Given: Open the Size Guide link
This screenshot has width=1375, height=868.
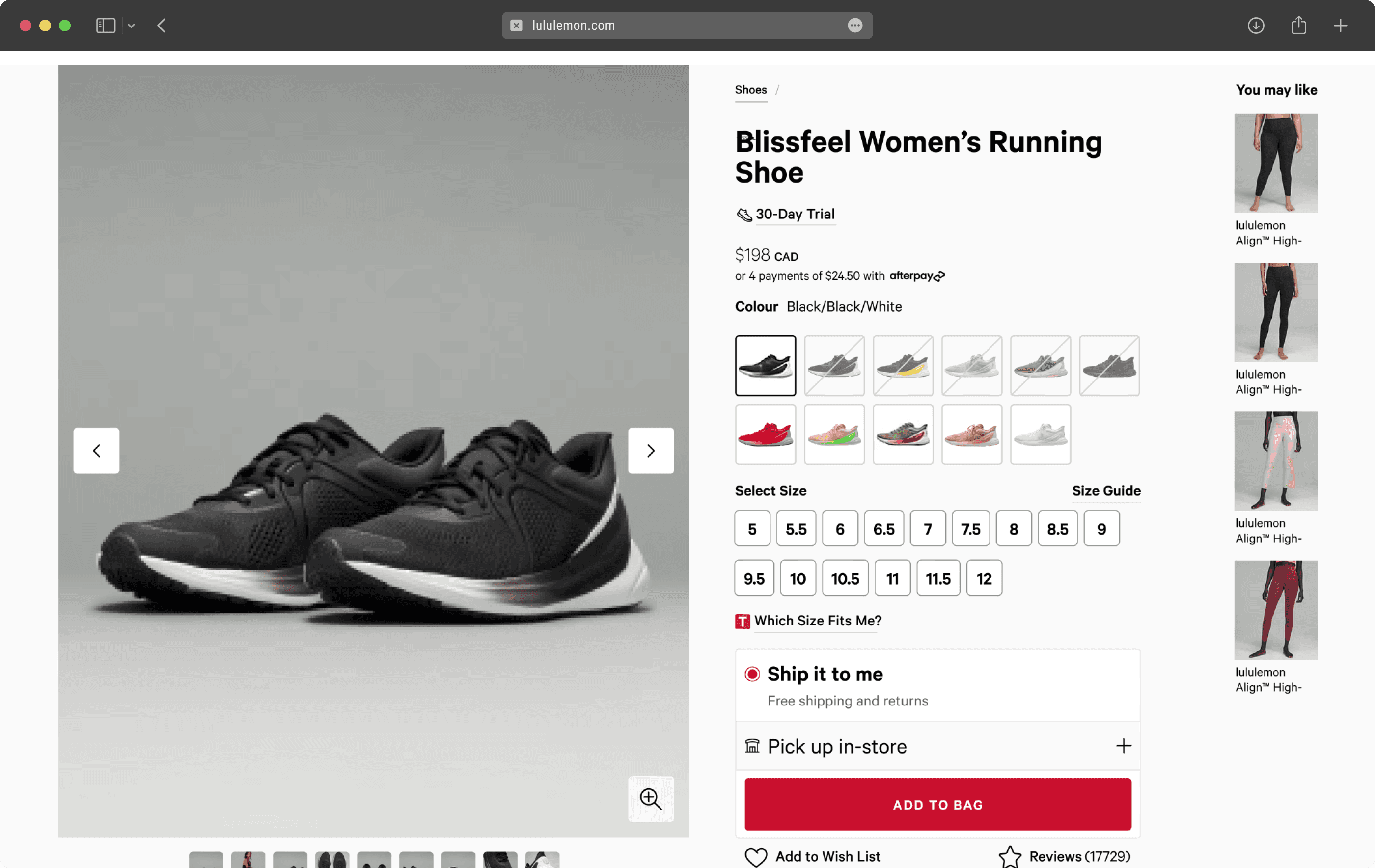Looking at the screenshot, I should (1105, 490).
